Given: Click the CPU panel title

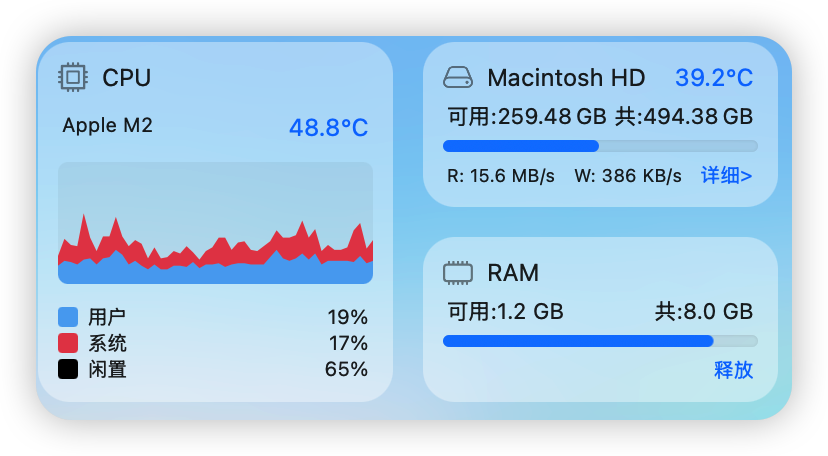Looking at the screenshot, I should point(127,78).
